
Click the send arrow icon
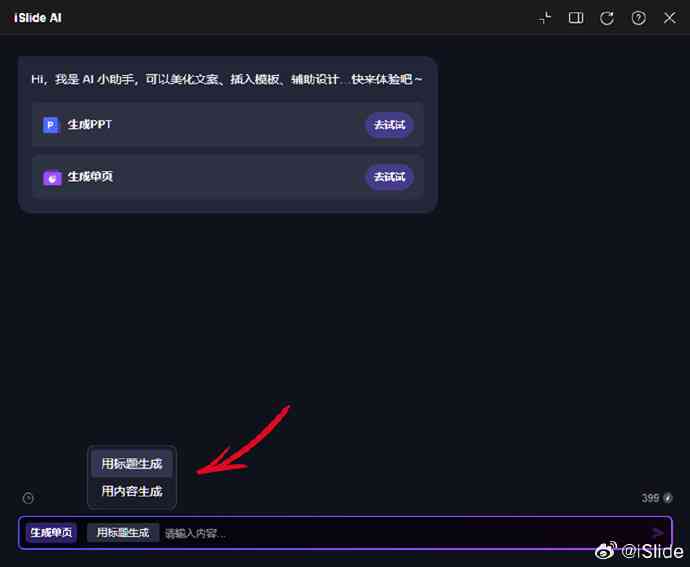(657, 533)
